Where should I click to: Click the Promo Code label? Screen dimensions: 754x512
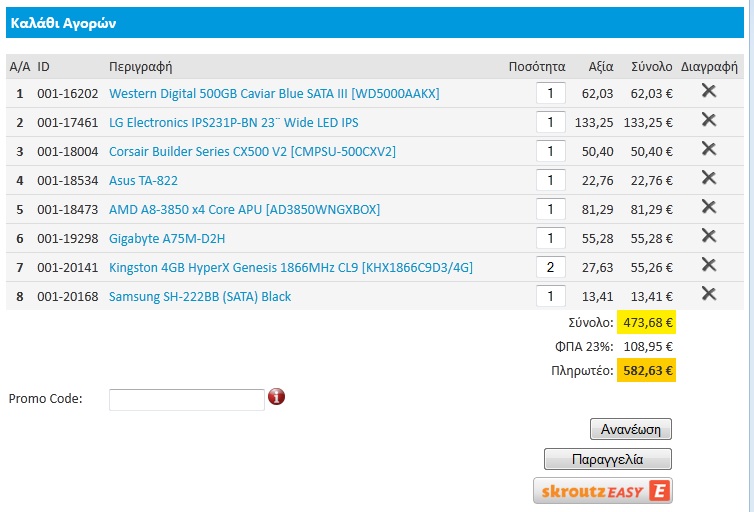click(x=46, y=399)
